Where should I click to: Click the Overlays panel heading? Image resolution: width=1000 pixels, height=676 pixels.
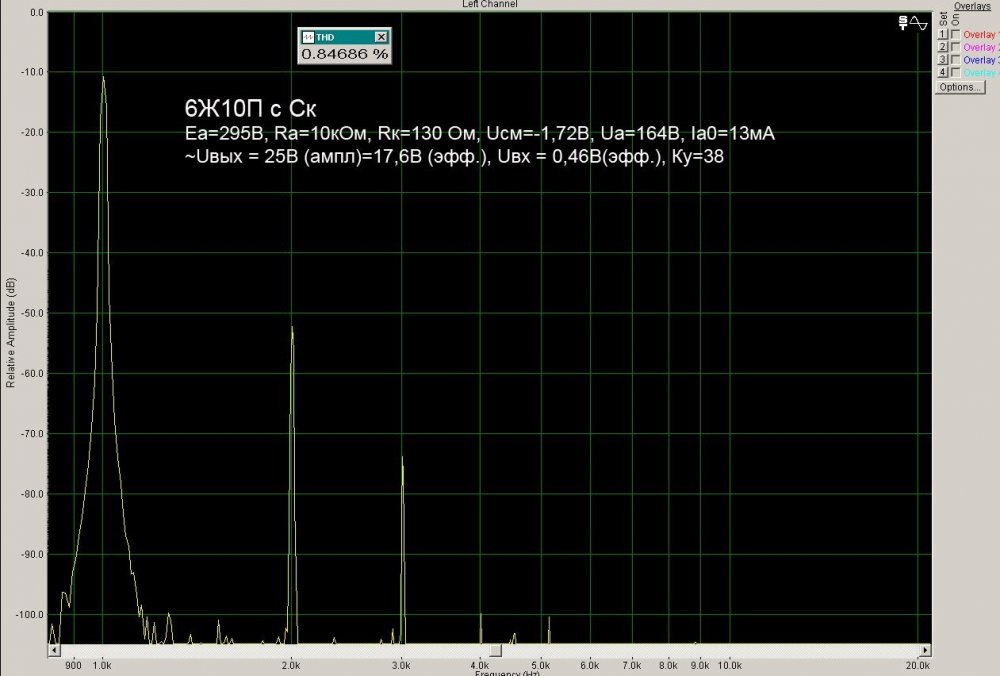972,6
